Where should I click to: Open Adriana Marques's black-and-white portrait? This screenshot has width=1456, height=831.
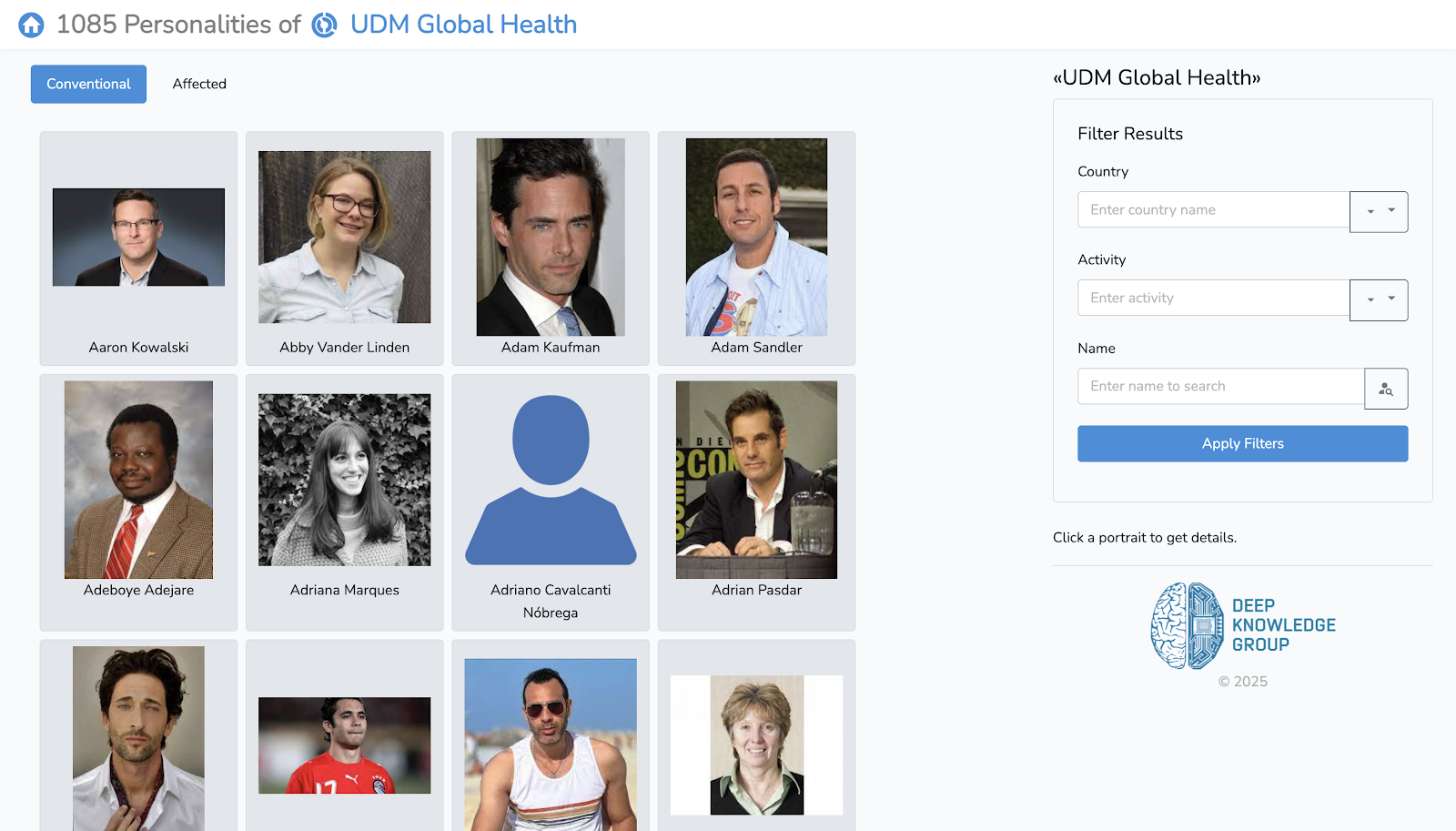(x=344, y=480)
